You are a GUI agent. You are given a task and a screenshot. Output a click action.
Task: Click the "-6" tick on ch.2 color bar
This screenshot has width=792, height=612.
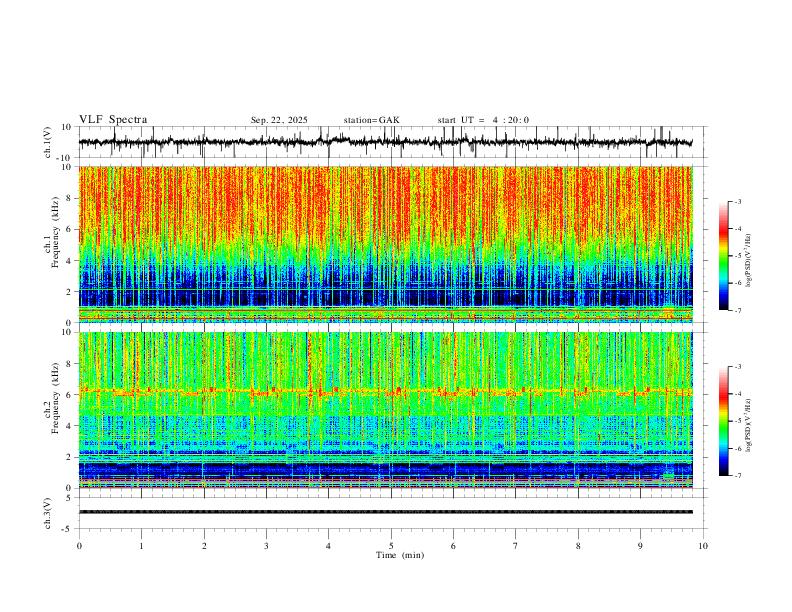click(x=738, y=448)
